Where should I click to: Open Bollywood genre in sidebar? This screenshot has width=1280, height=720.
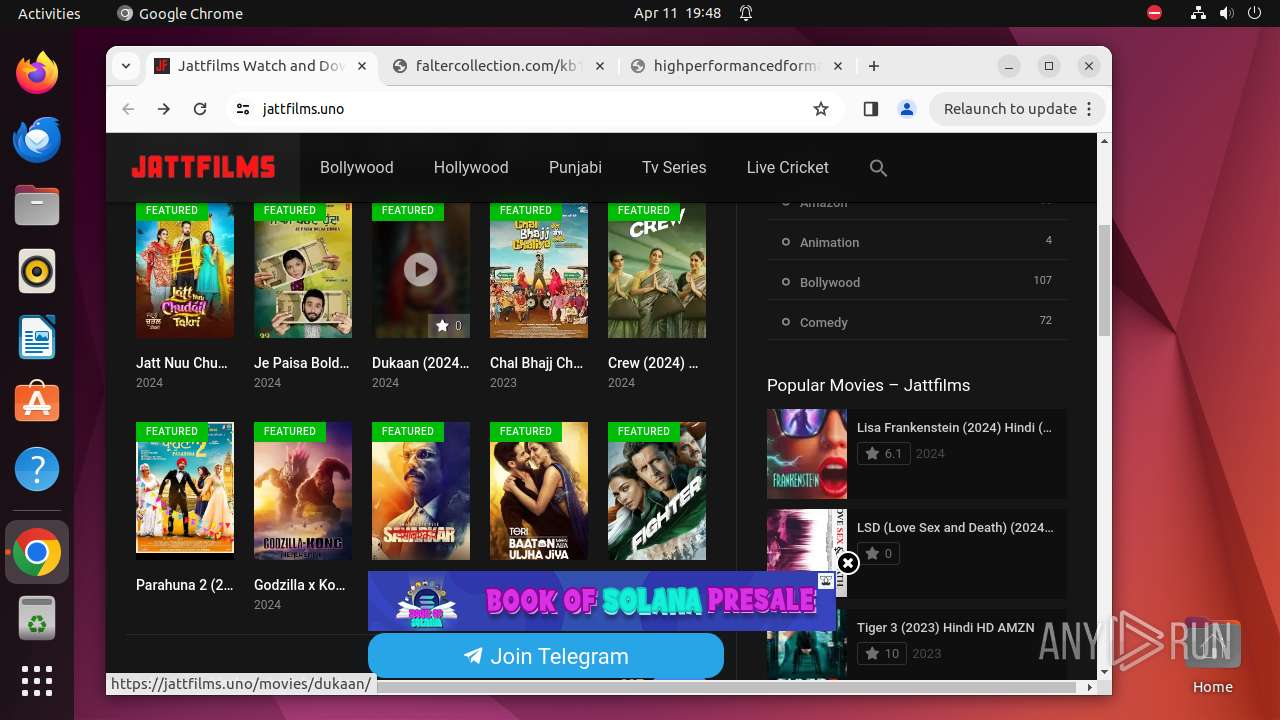(x=830, y=282)
